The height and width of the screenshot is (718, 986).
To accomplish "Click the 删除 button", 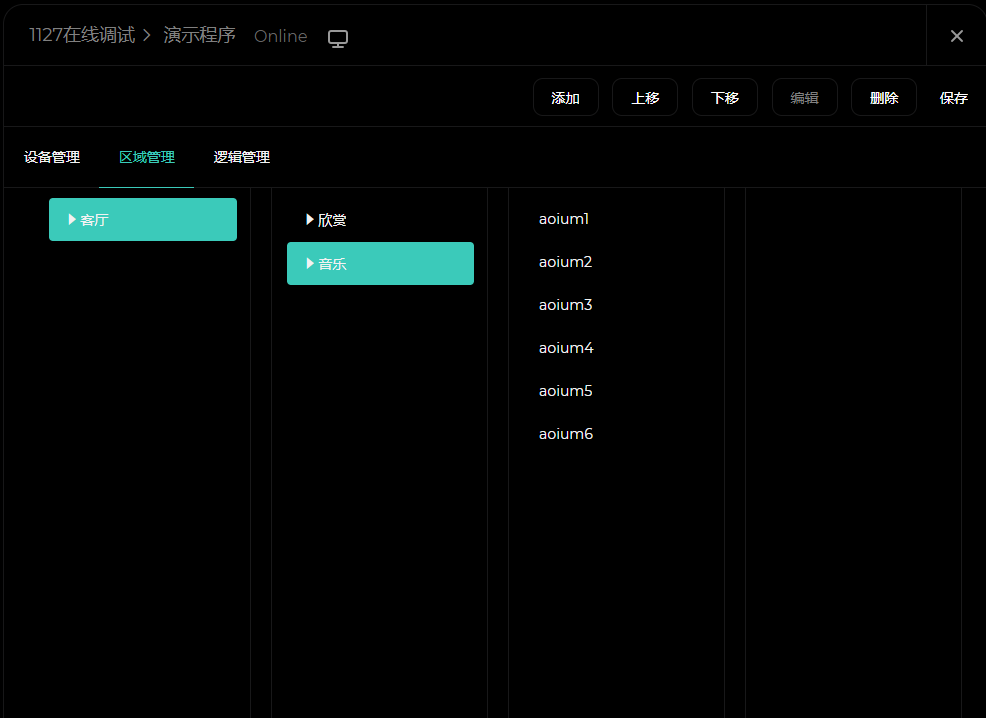I will click(884, 97).
